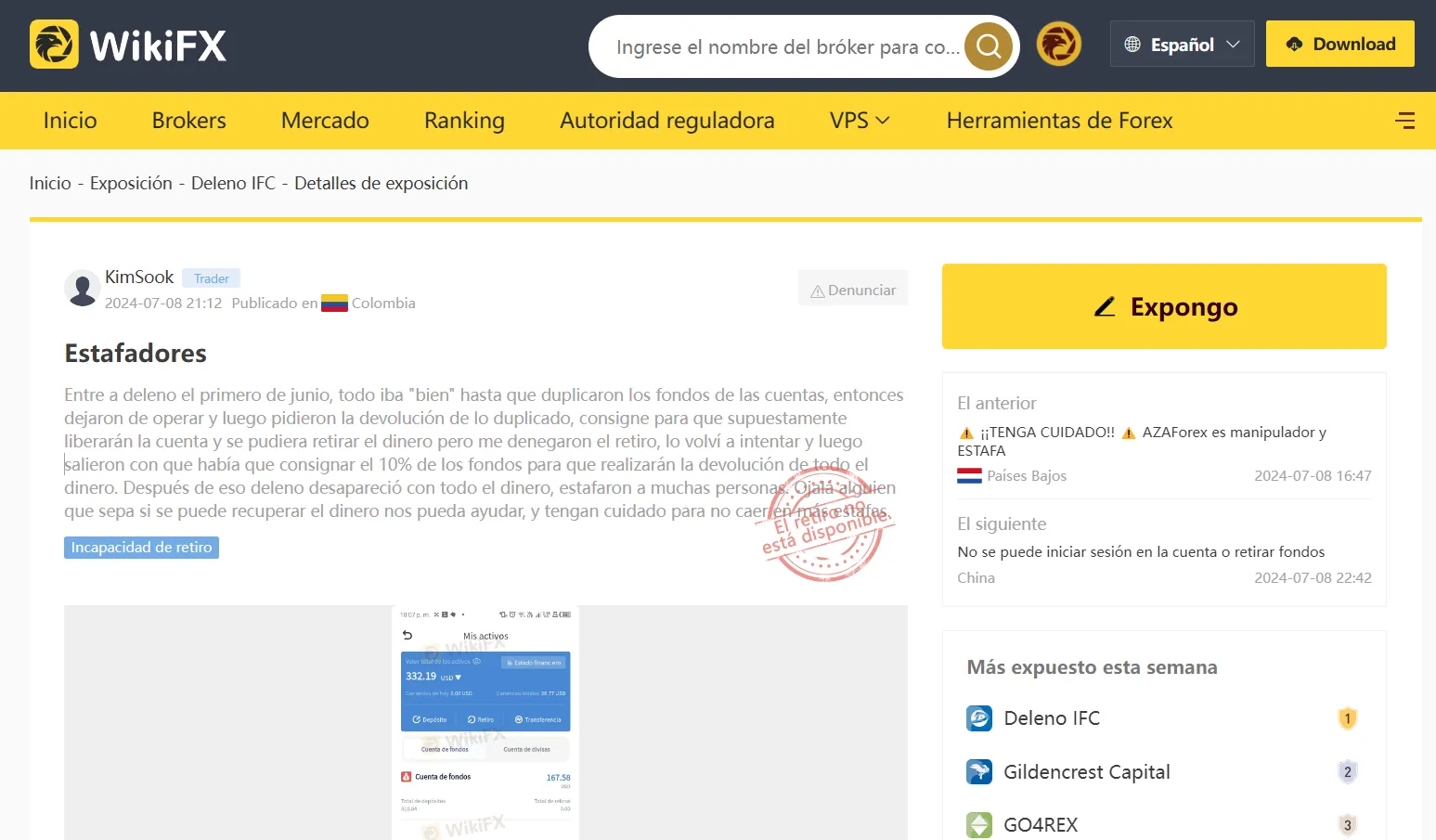Image resolution: width=1436 pixels, height=840 pixels.
Task: Open the Español language dropdown
Action: (x=1182, y=45)
